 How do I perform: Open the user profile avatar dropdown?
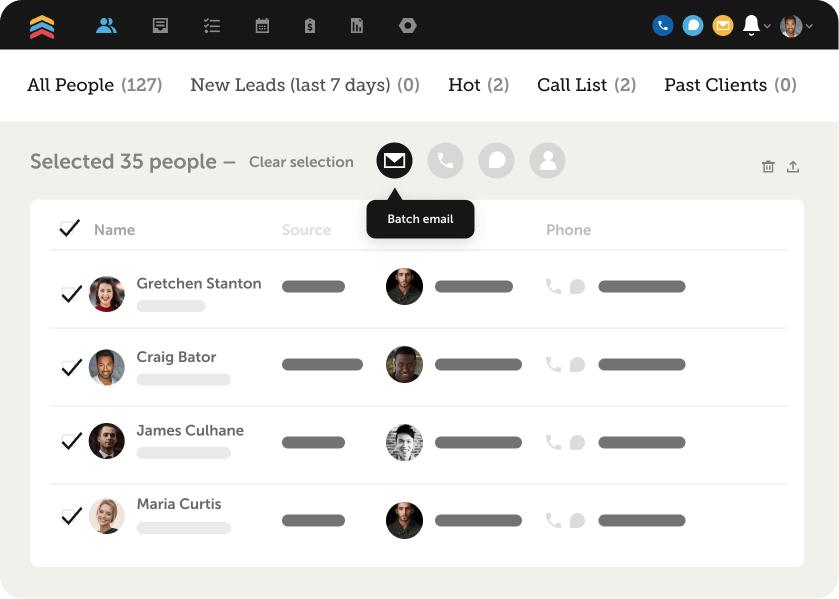click(x=794, y=26)
